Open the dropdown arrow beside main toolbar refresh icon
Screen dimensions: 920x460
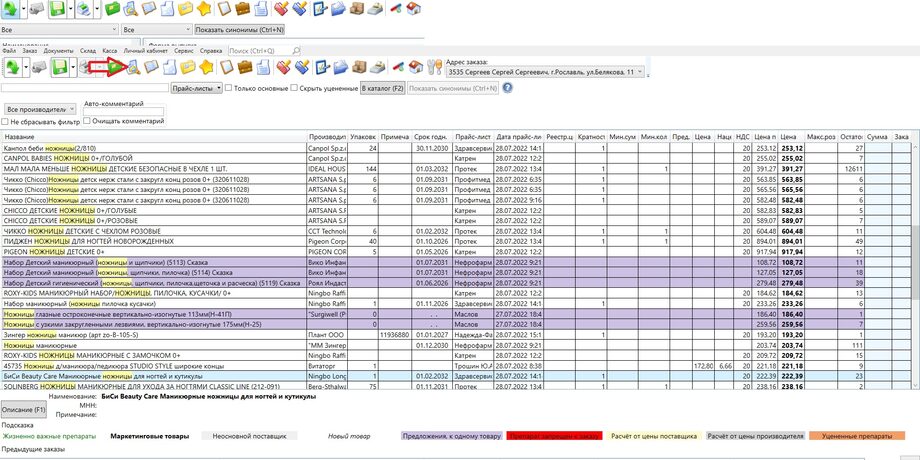25,67
